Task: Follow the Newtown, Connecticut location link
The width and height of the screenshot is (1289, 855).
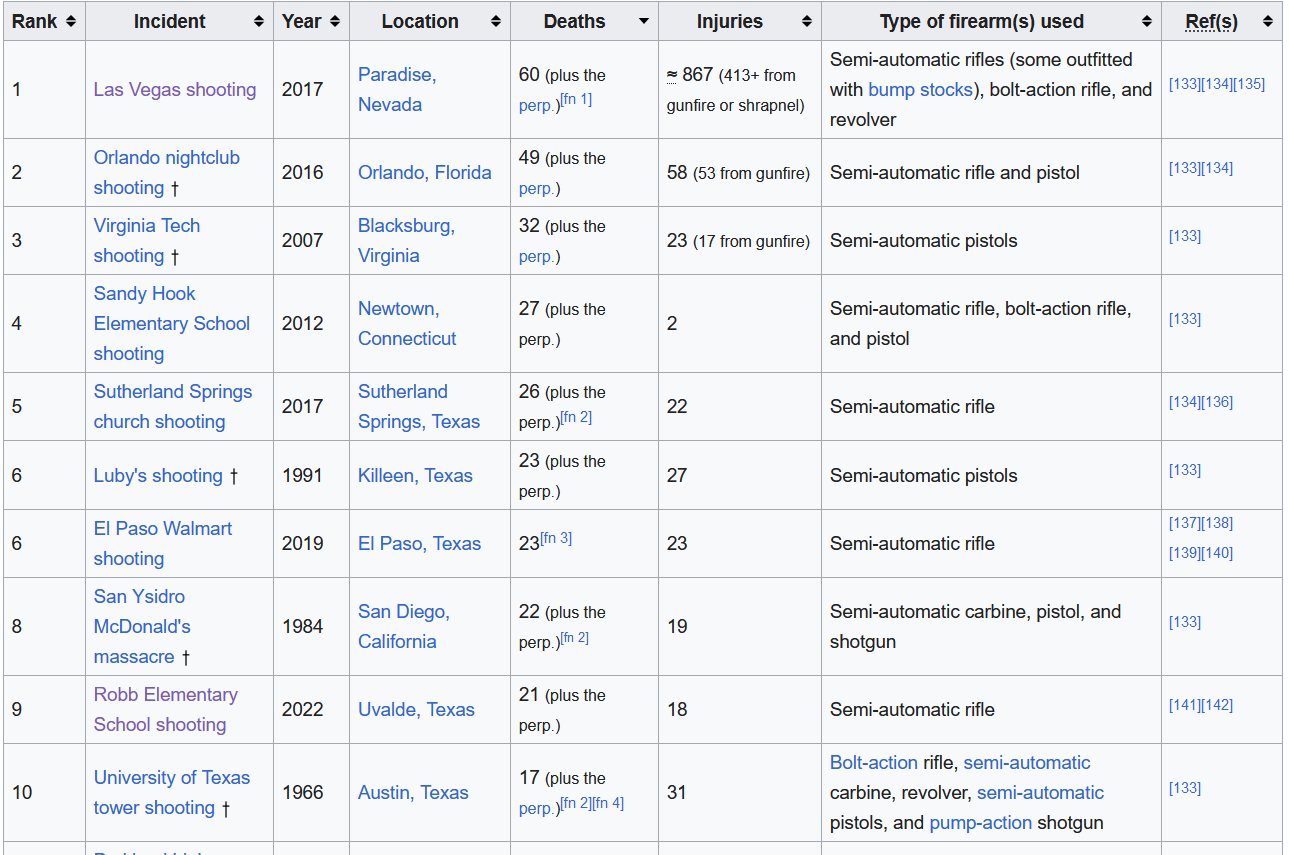Action: (x=407, y=323)
